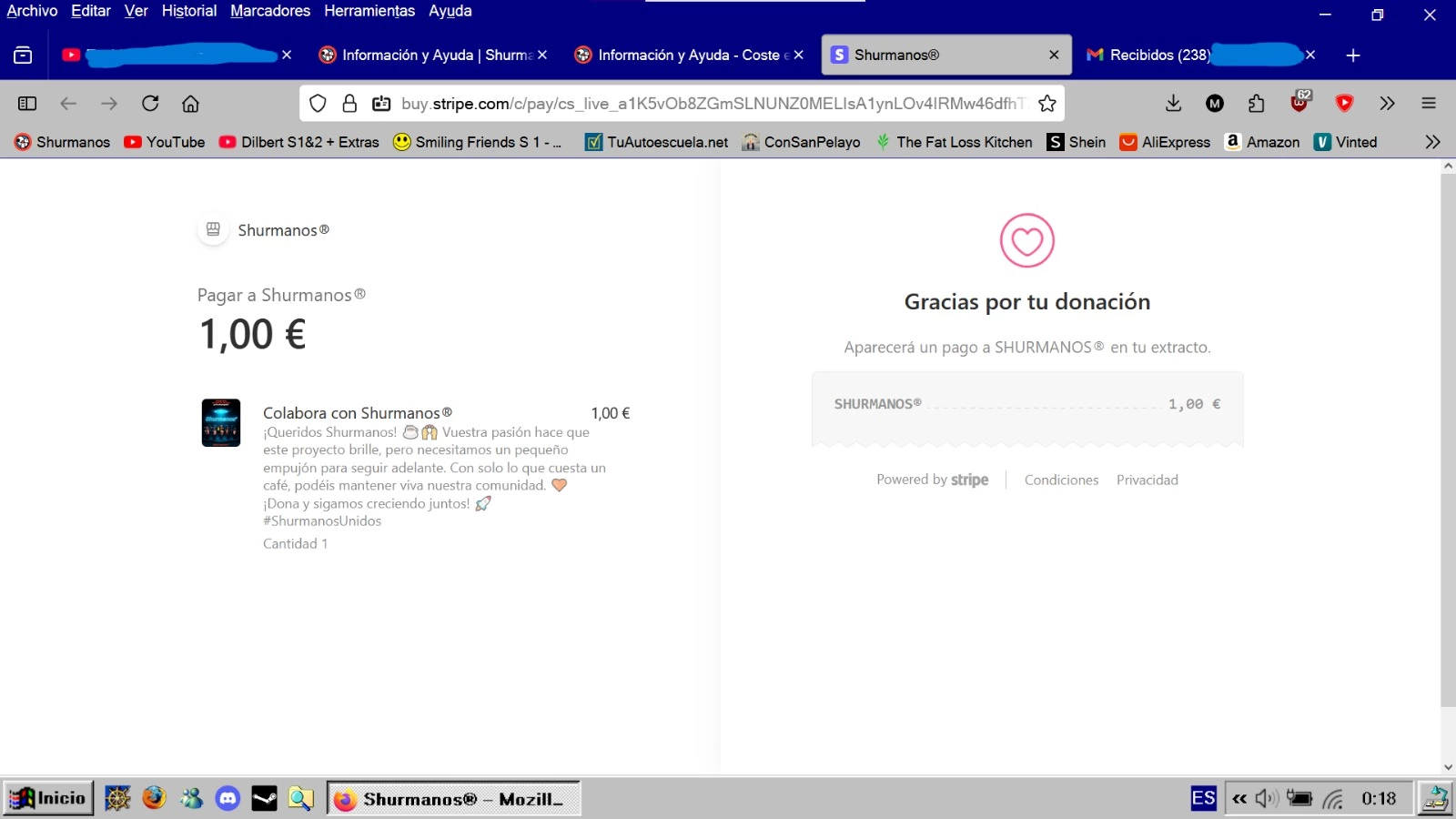Open Privacidad link
This screenshot has width=1456, height=819.
click(1147, 480)
